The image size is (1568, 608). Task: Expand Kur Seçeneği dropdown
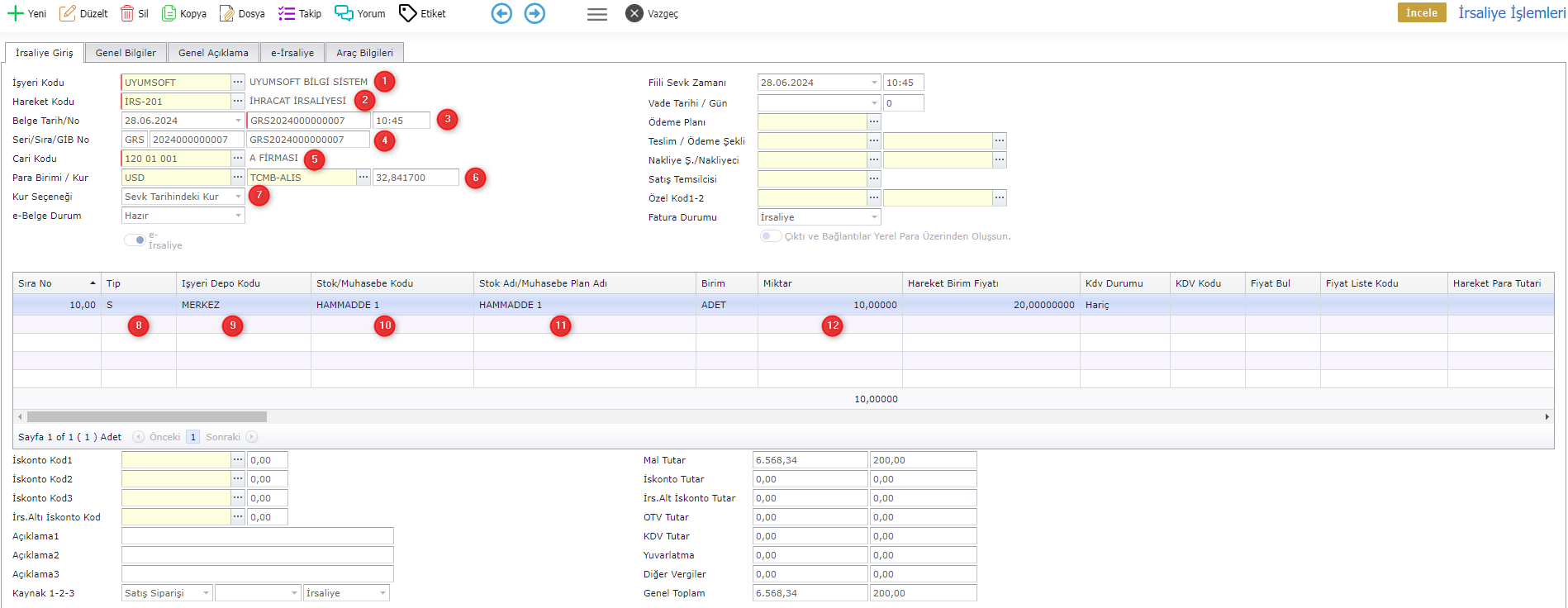[238, 197]
